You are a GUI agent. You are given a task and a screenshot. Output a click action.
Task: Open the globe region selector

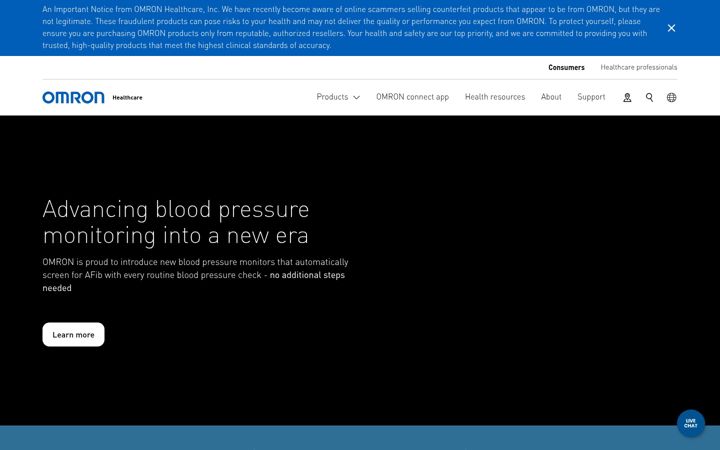click(671, 97)
